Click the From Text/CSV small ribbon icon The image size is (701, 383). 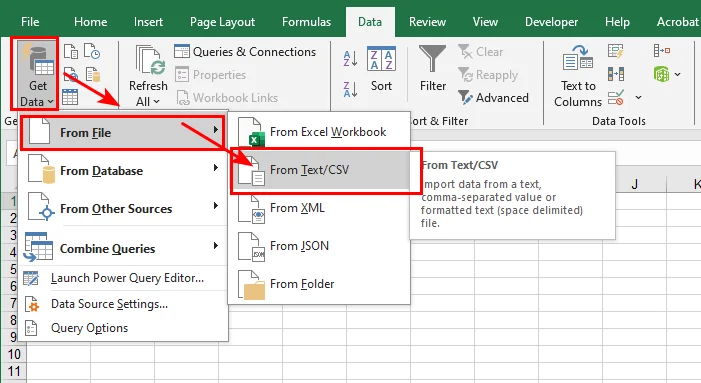click(71, 51)
